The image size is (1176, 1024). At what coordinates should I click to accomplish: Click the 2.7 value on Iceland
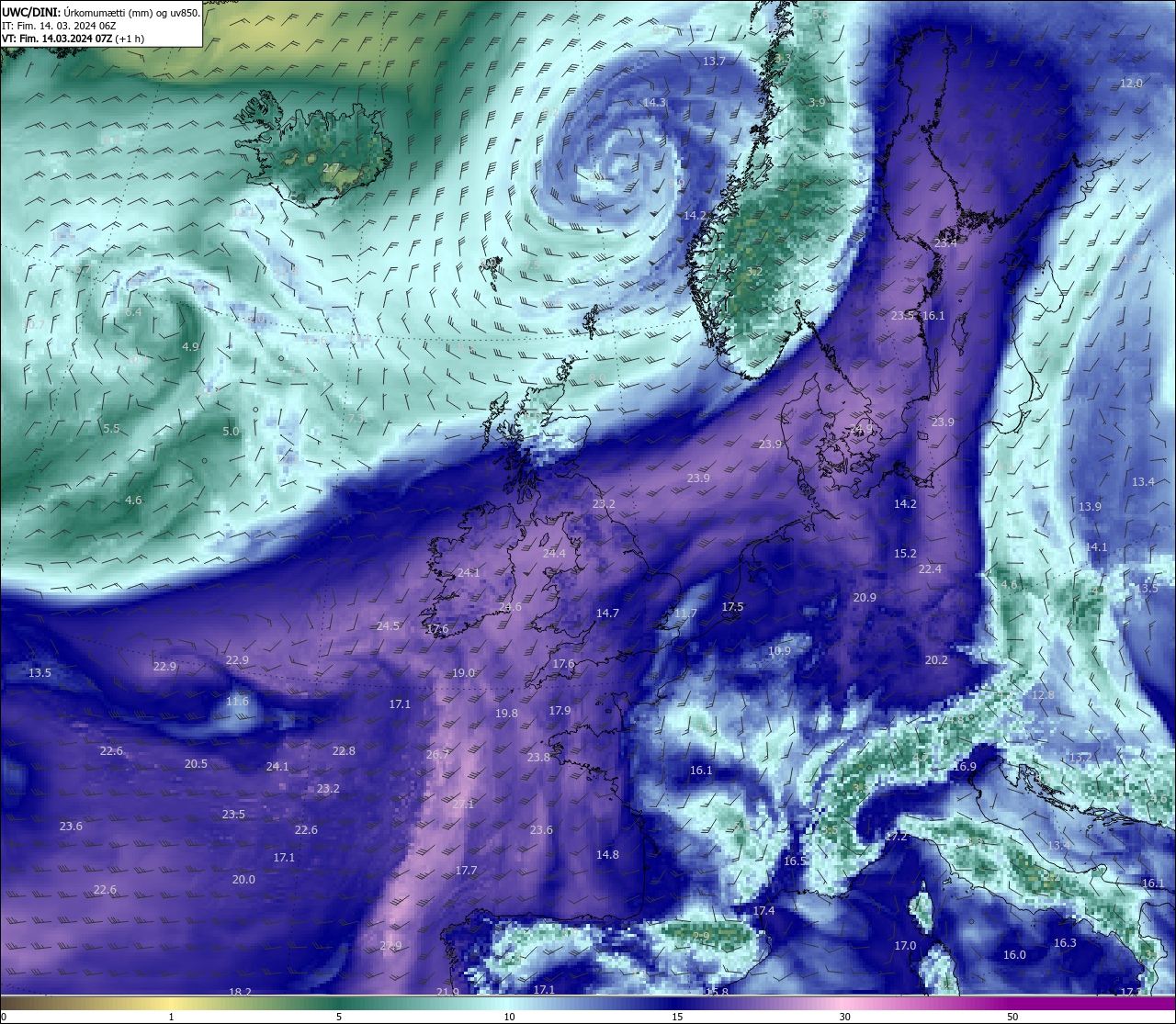331,168
